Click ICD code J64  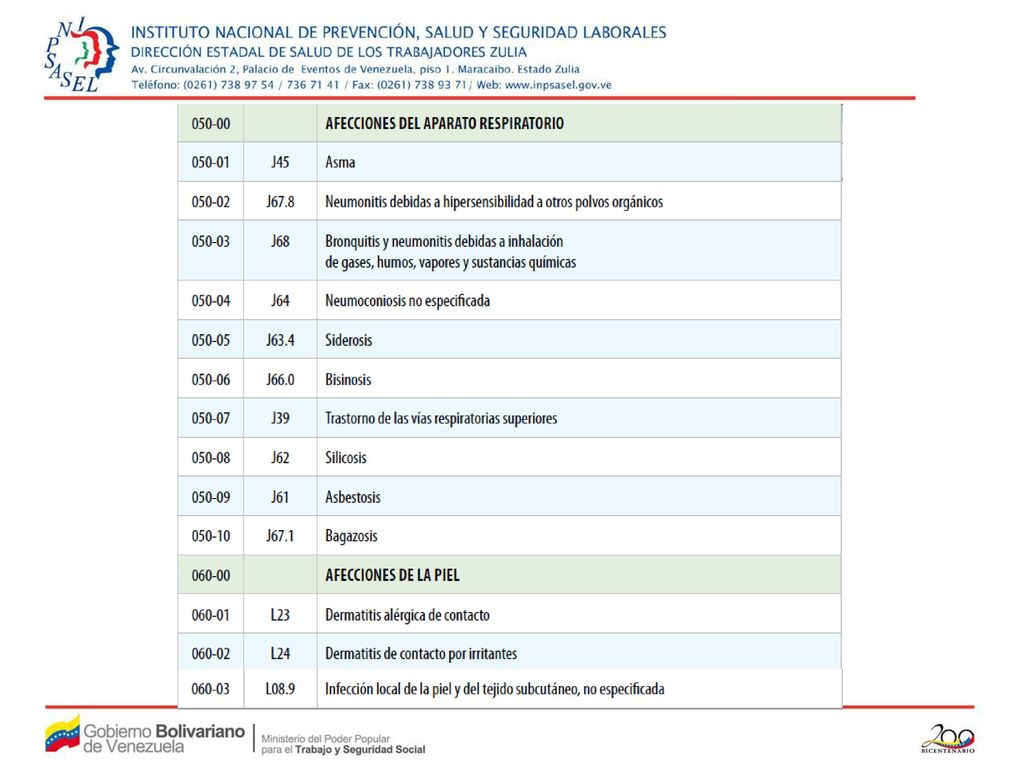pos(280,300)
